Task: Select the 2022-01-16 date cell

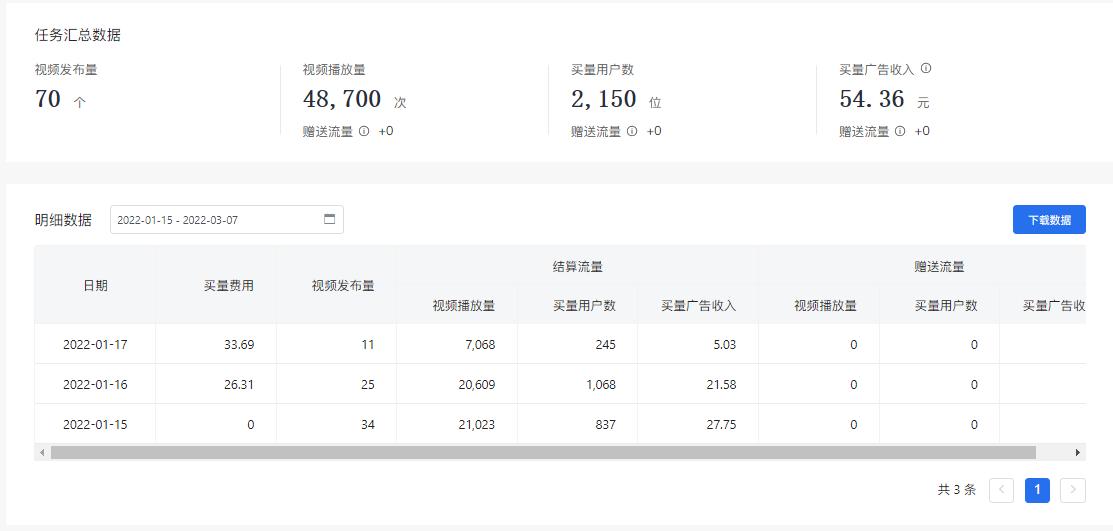Action: point(95,384)
